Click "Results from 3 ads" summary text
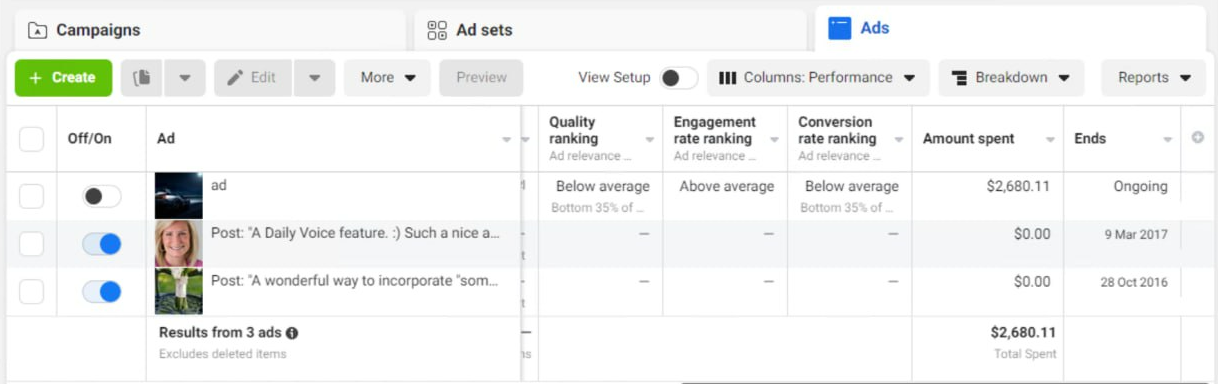The width and height of the screenshot is (1218, 384). (221, 333)
